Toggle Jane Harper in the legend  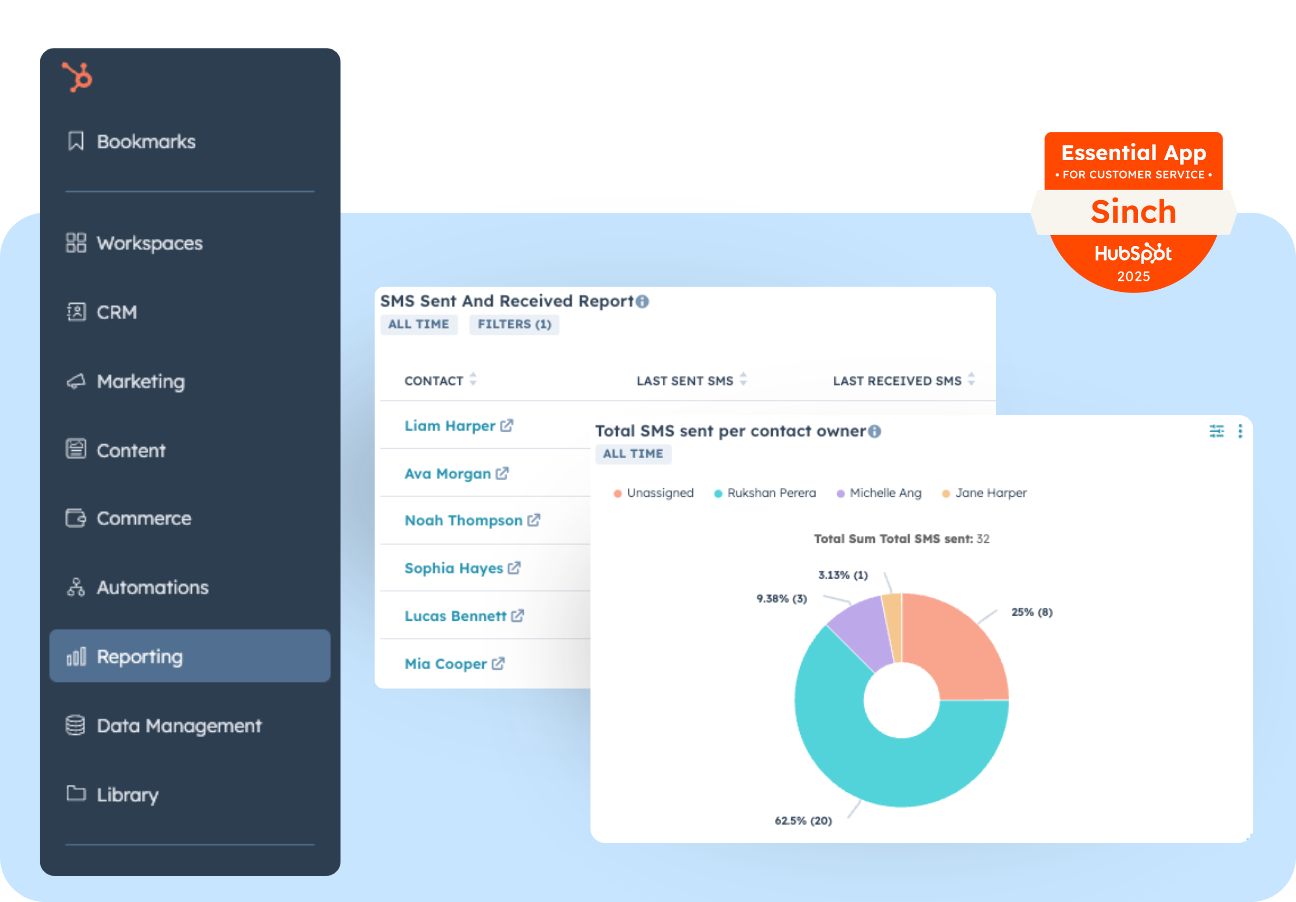point(983,493)
